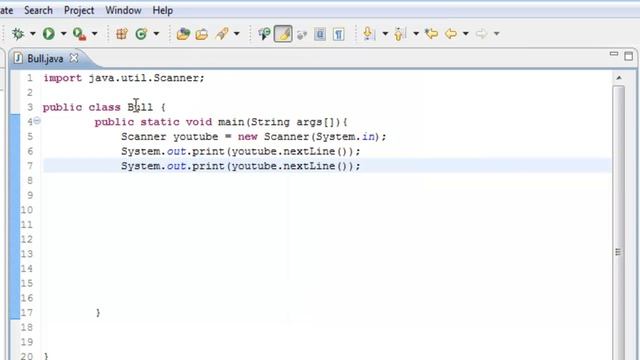Click the Last Edit Location icon

[x=431, y=33]
